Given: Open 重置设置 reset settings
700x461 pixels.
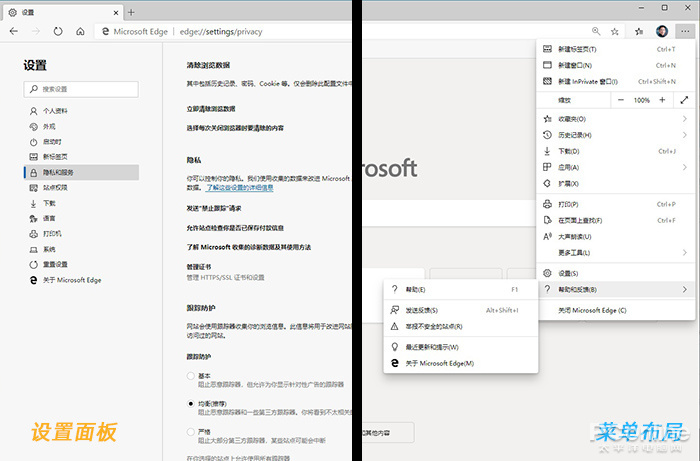Looking at the screenshot, I should (81, 265).
